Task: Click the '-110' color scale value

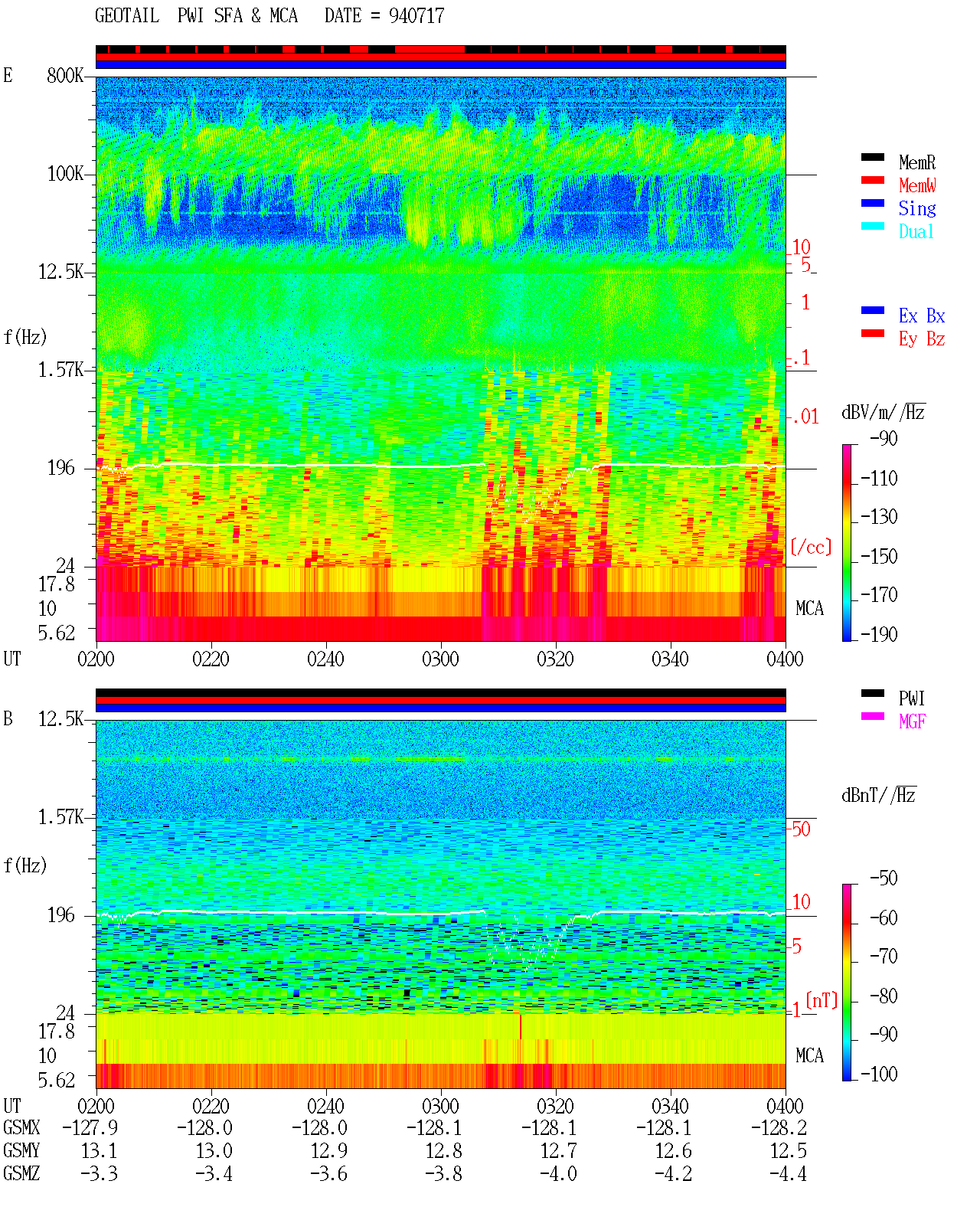Action: pyautogui.click(x=879, y=479)
